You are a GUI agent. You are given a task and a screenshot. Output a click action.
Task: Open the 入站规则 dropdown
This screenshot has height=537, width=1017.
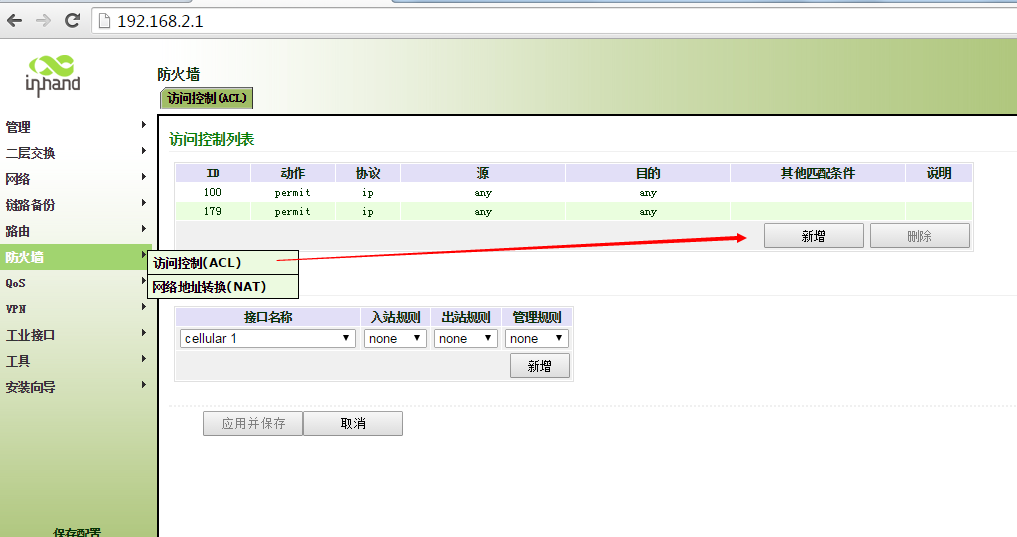click(396, 339)
